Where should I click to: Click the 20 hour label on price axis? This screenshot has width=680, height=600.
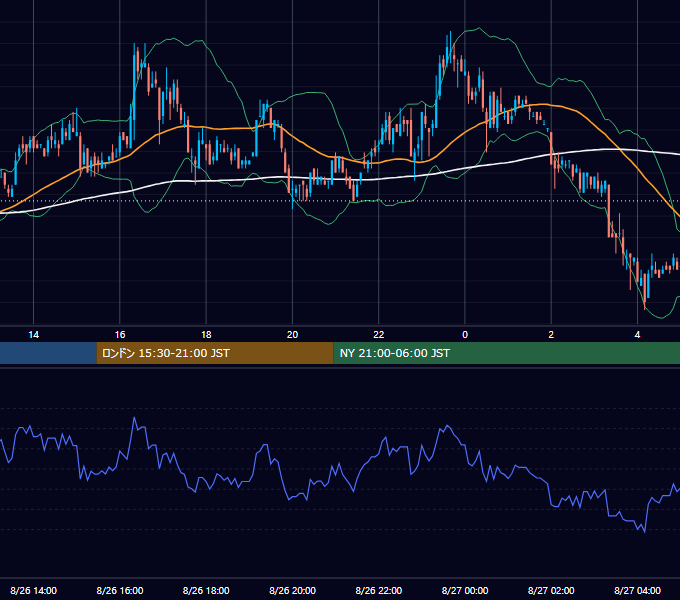292,335
